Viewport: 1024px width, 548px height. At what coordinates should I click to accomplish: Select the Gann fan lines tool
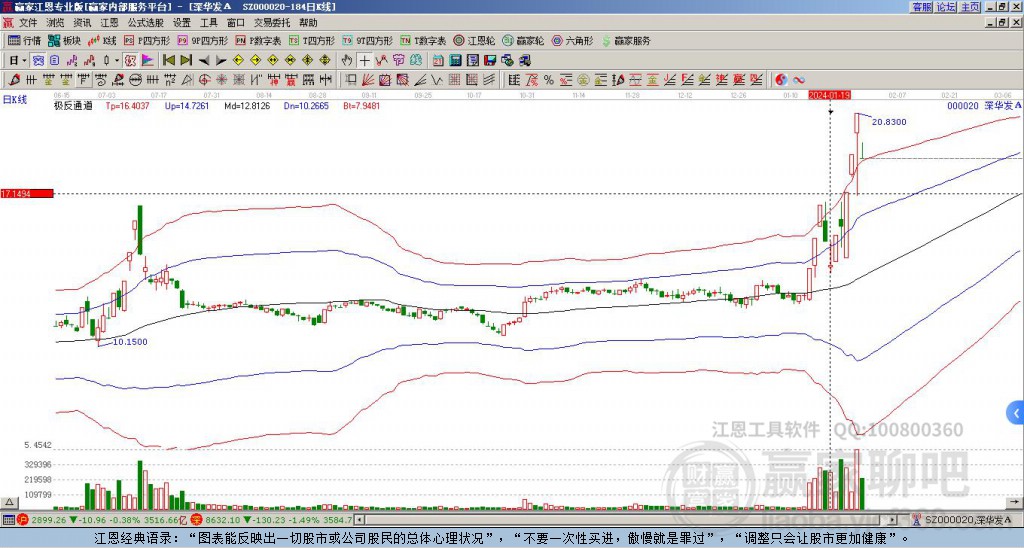(367, 80)
